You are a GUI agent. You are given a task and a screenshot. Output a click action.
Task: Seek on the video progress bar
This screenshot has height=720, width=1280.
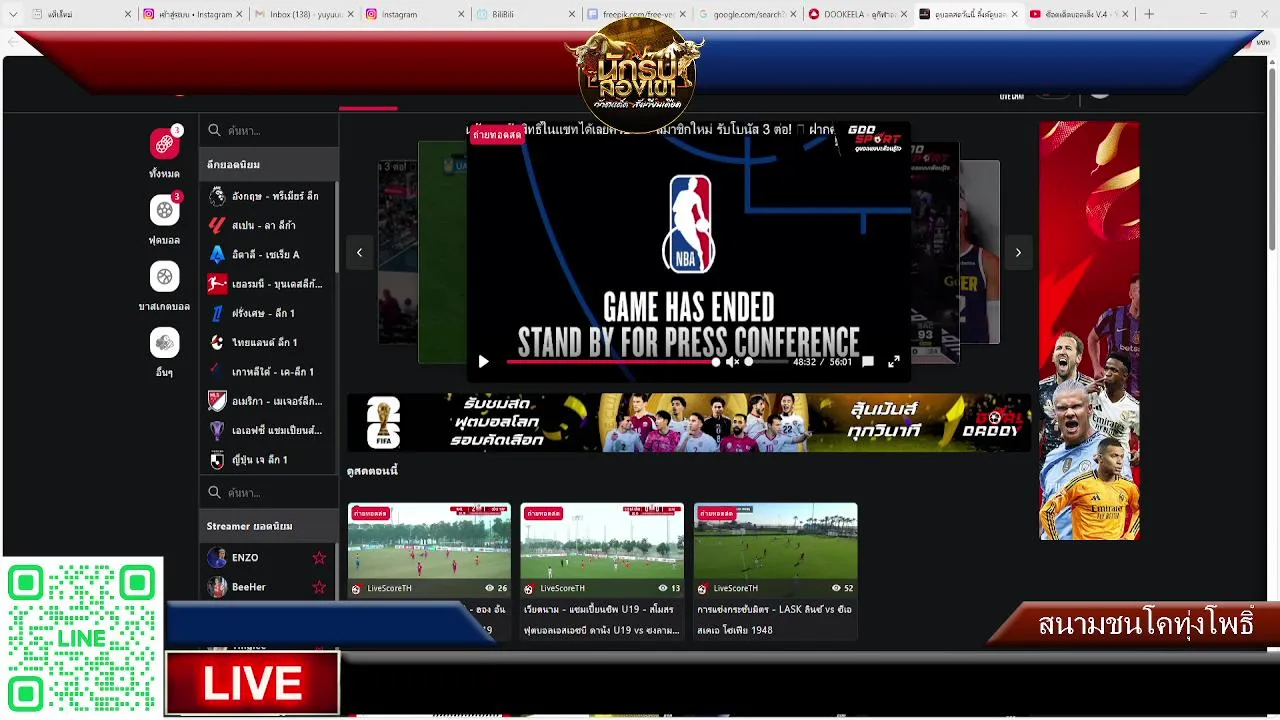point(612,362)
